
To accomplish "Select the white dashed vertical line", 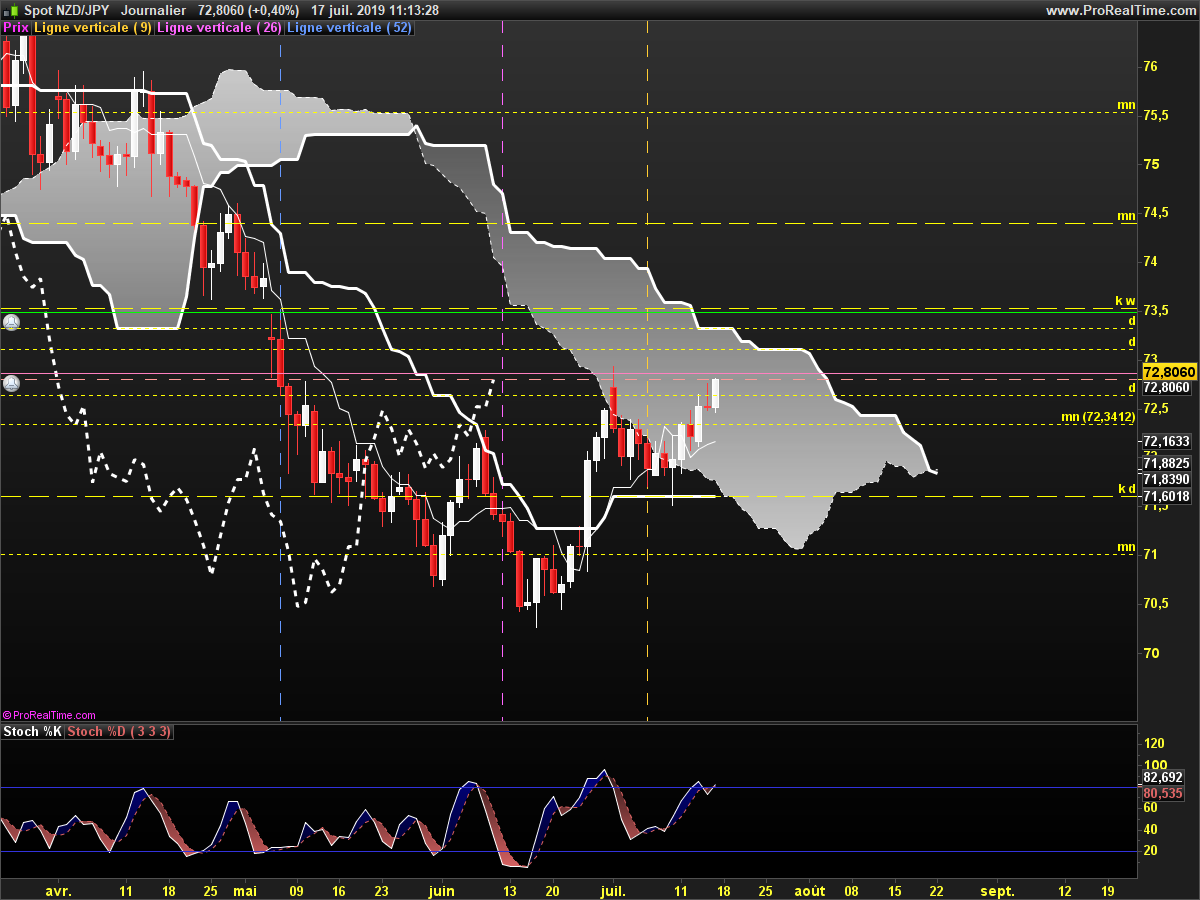I will point(648,370).
